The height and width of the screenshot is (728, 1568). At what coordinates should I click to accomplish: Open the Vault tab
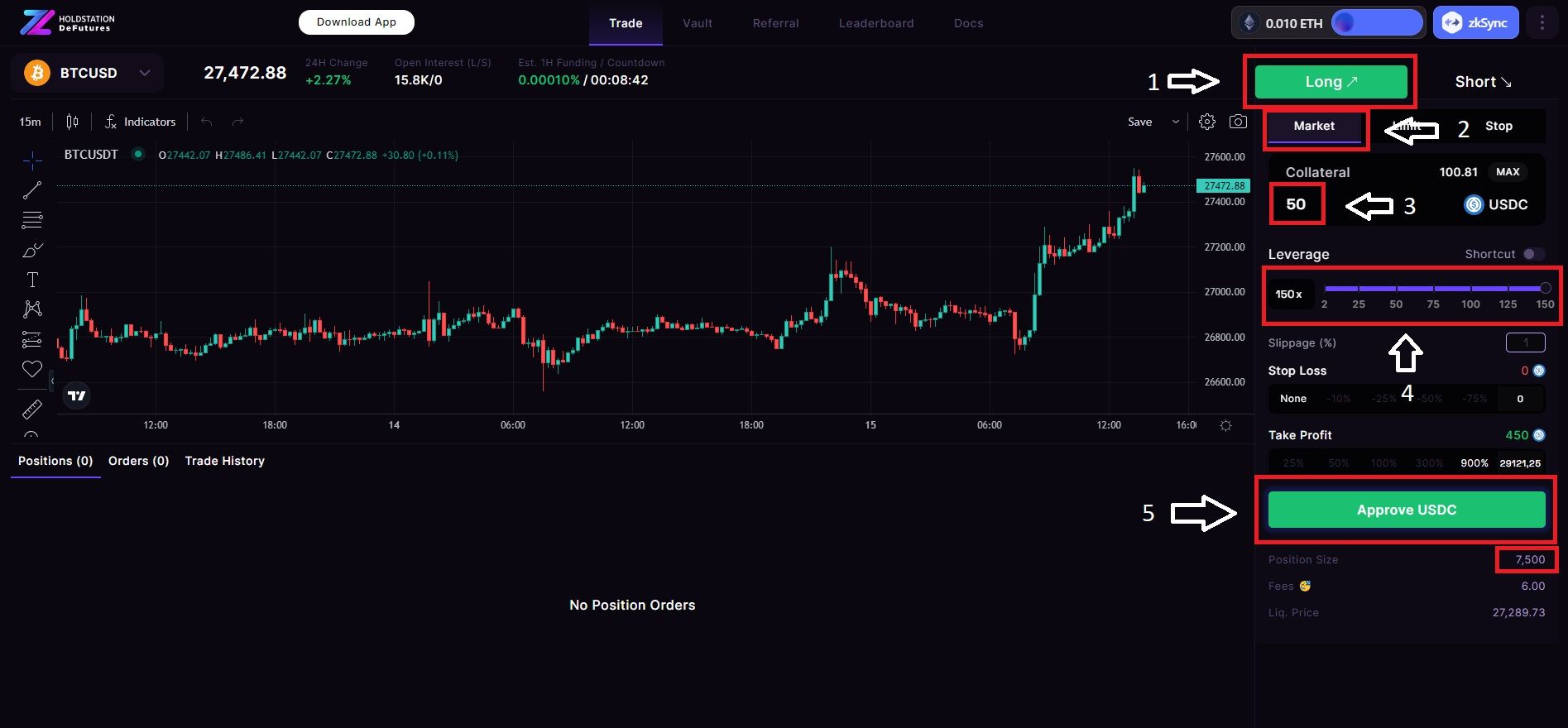tap(698, 23)
